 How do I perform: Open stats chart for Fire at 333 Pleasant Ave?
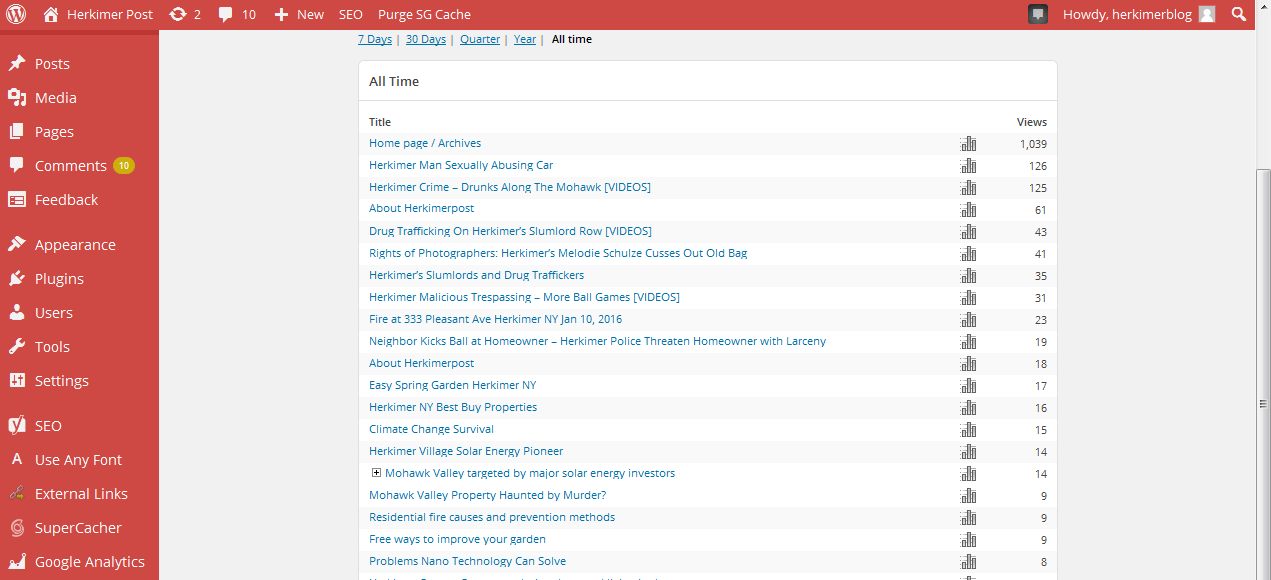pos(968,319)
